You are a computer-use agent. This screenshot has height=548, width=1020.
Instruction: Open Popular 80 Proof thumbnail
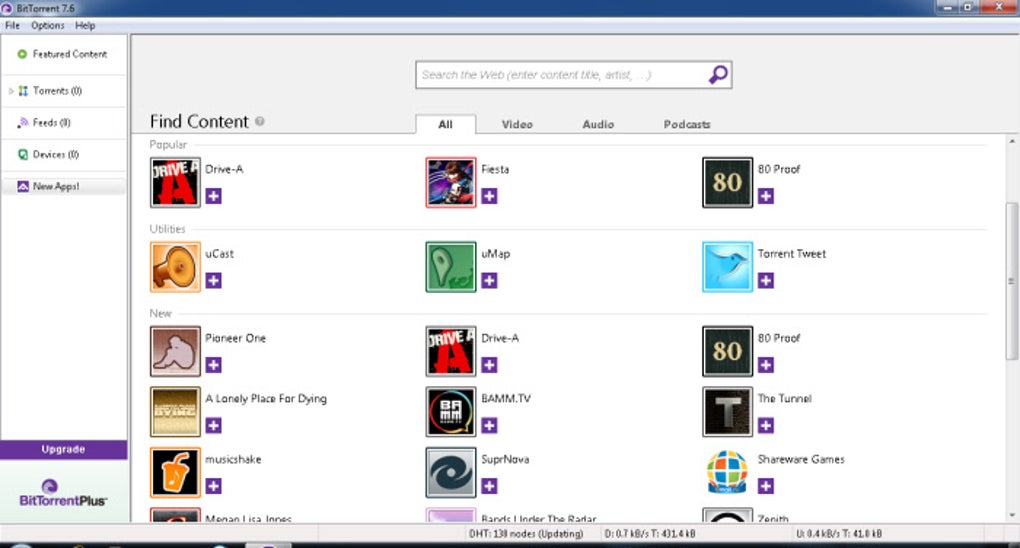727,182
